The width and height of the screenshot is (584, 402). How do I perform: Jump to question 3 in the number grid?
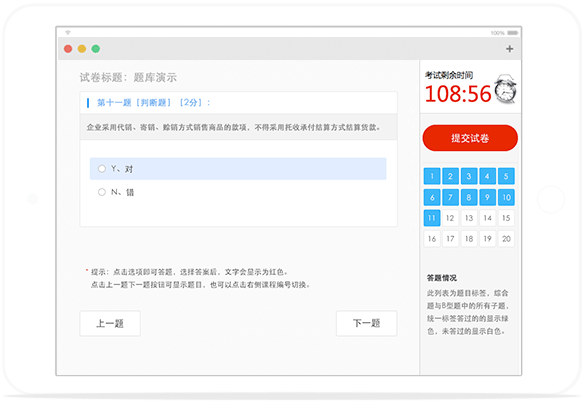[469, 176]
